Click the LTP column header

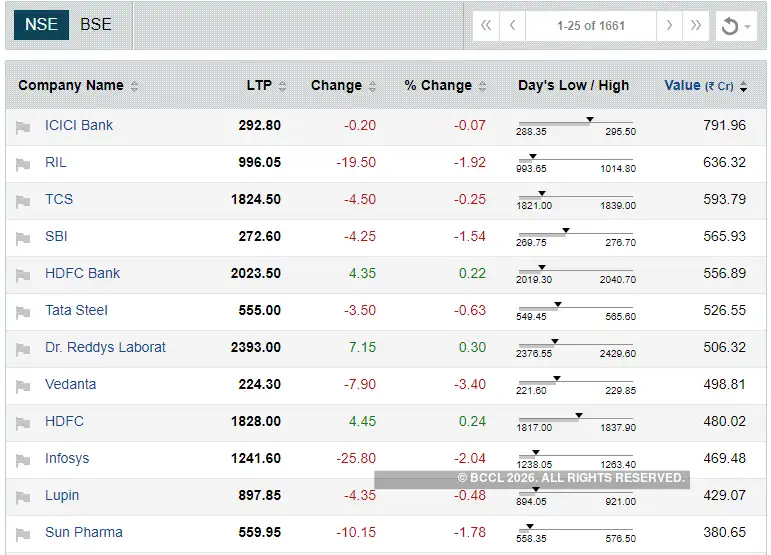(259, 86)
